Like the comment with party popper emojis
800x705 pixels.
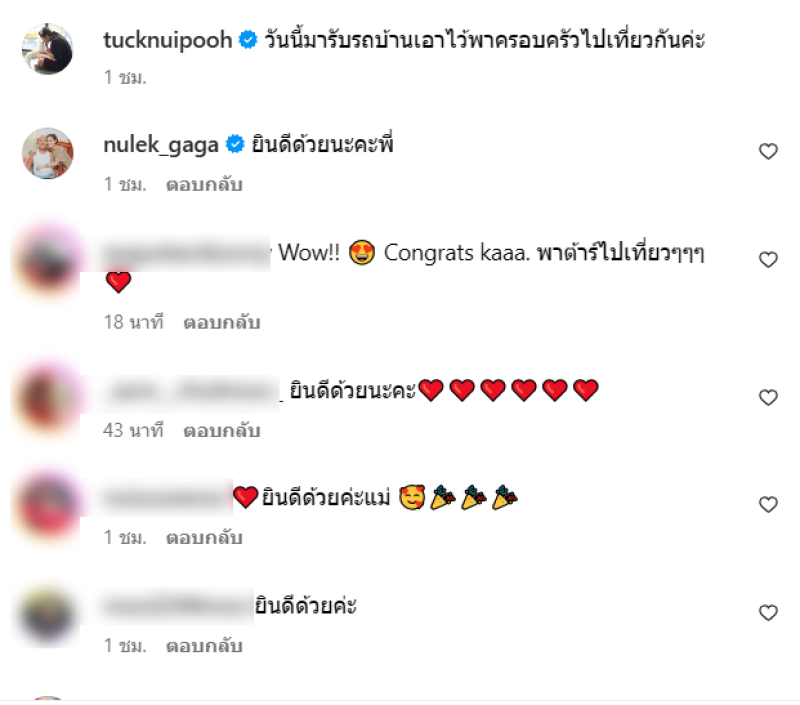tap(768, 505)
